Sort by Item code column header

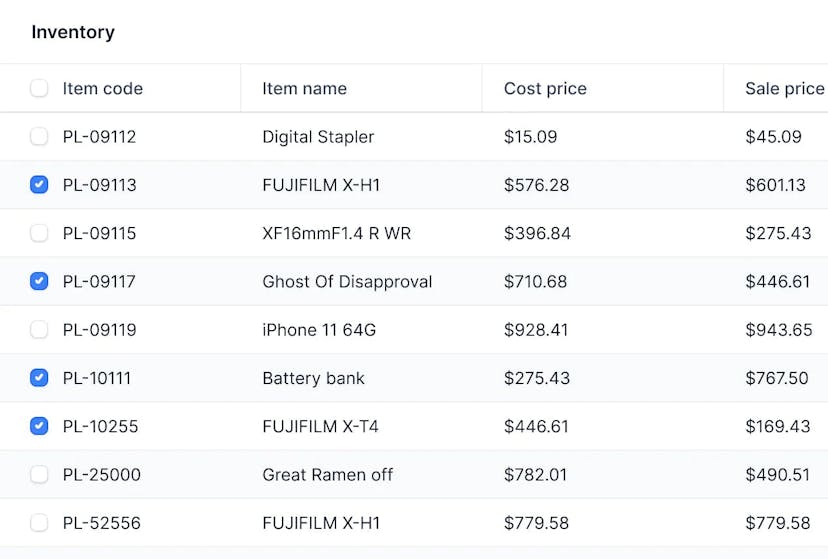tap(103, 88)
